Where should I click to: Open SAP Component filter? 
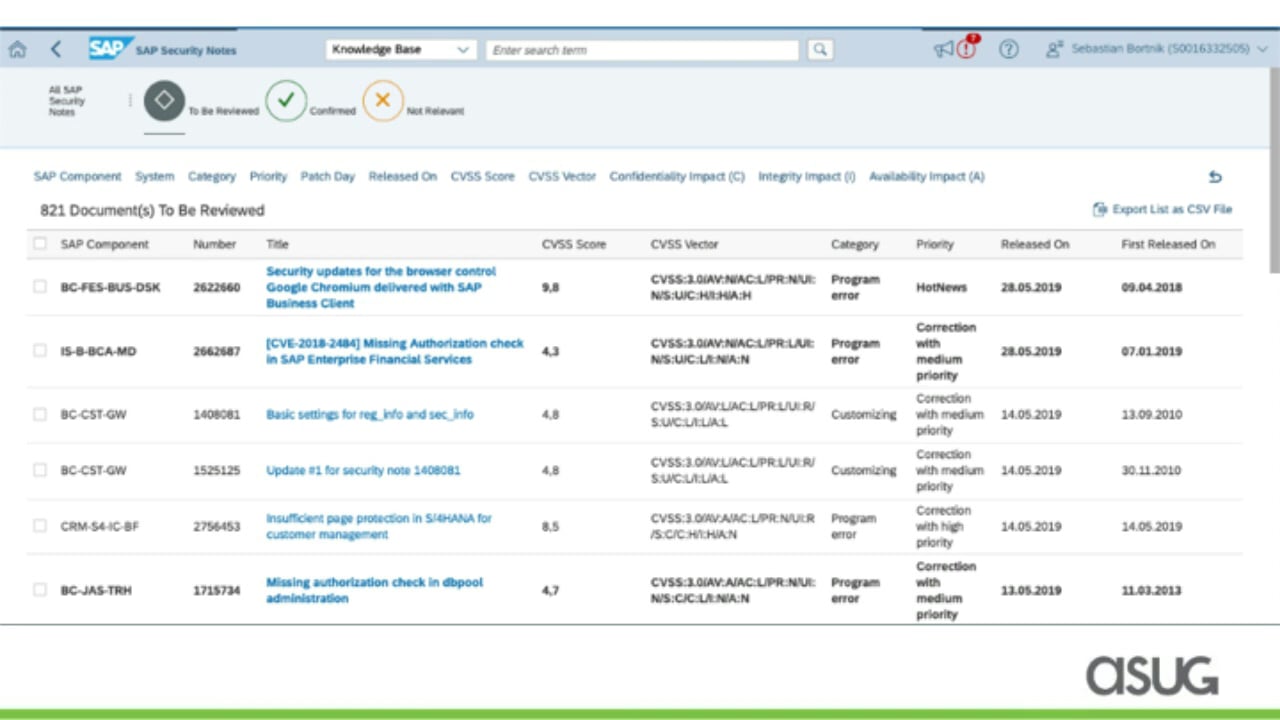[77, 176]
